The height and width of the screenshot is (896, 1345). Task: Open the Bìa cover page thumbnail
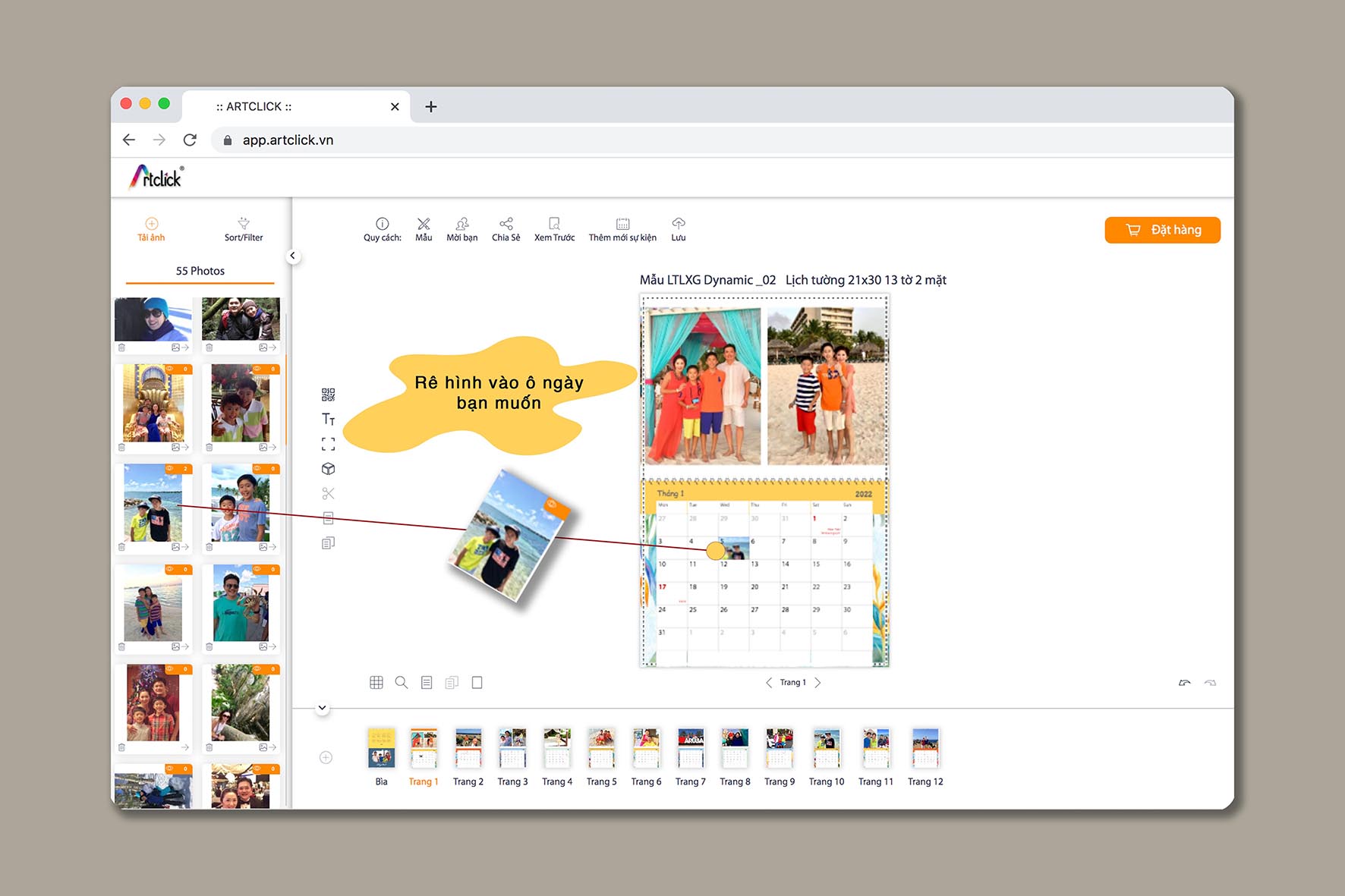[381, 747]
